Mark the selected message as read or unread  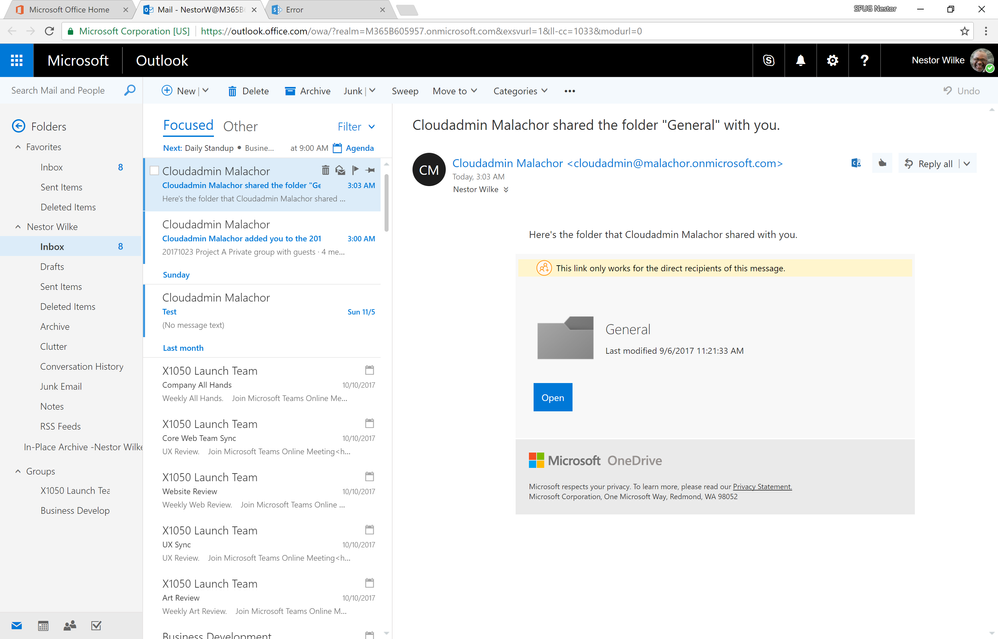click(341, 170)
